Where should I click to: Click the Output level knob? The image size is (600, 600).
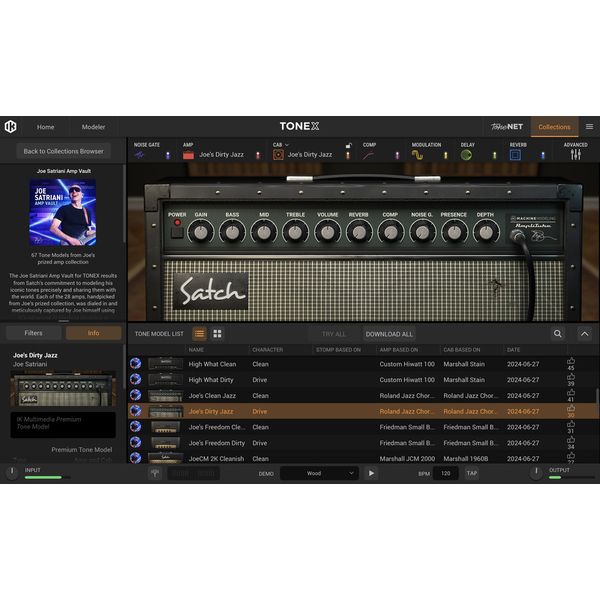pyautogui.click(x=536, y=472)
